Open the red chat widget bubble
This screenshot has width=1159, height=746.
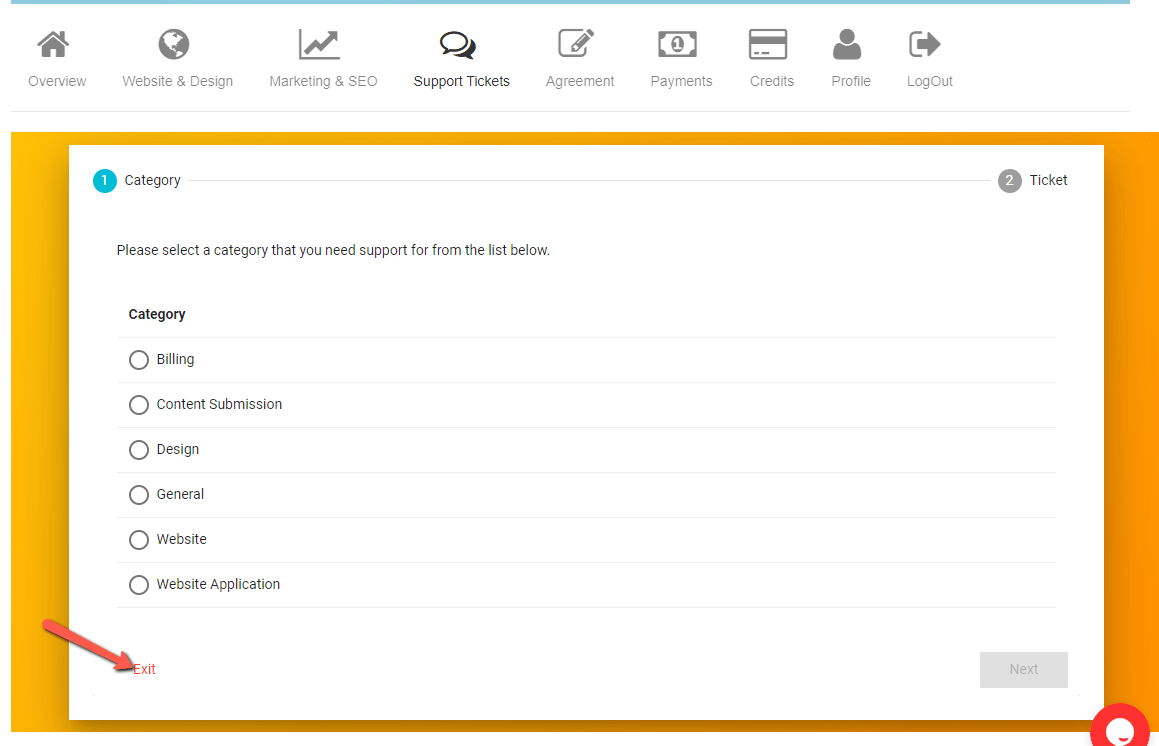point(1122,728)
